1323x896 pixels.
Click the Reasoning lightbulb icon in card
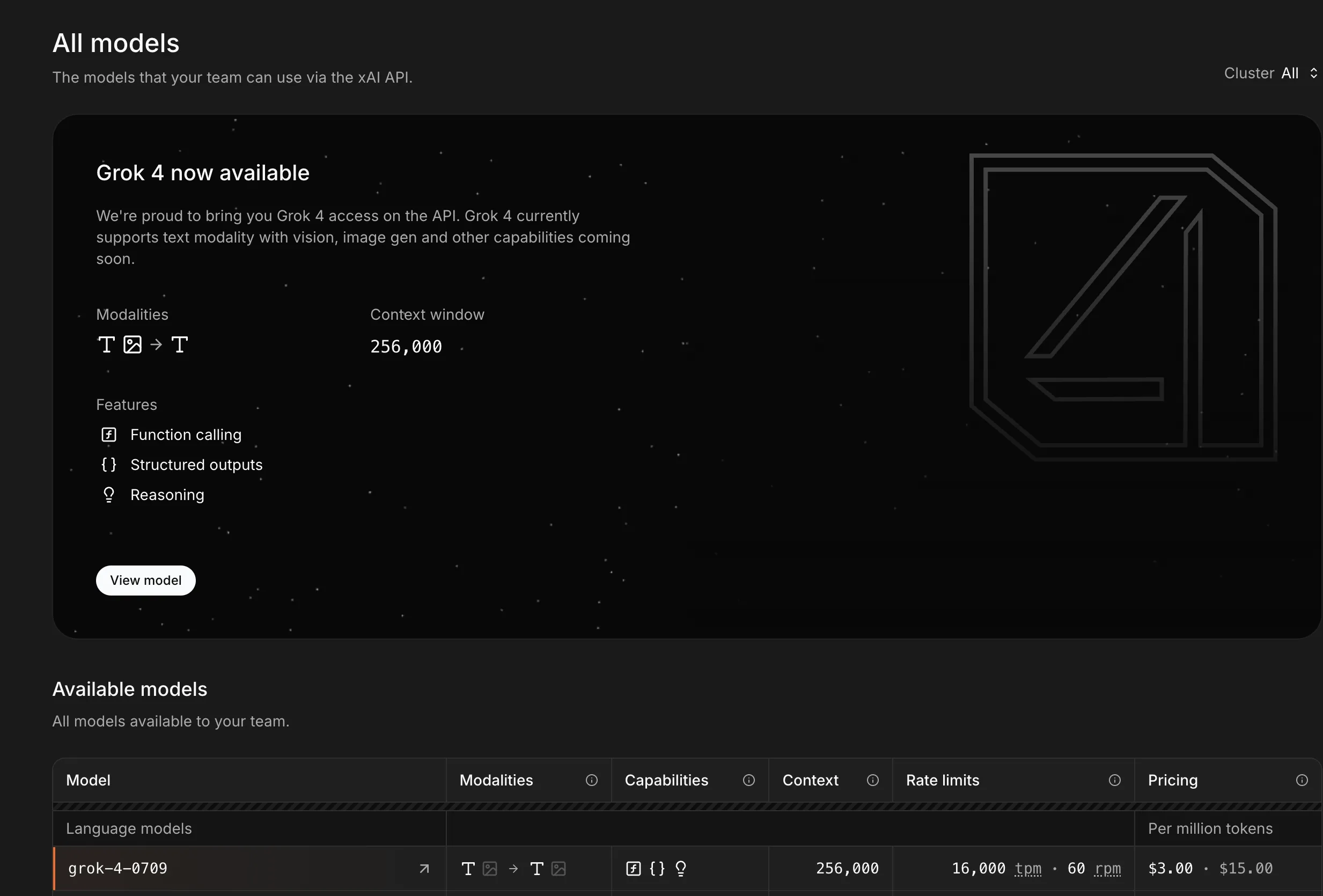pos(109,495)
